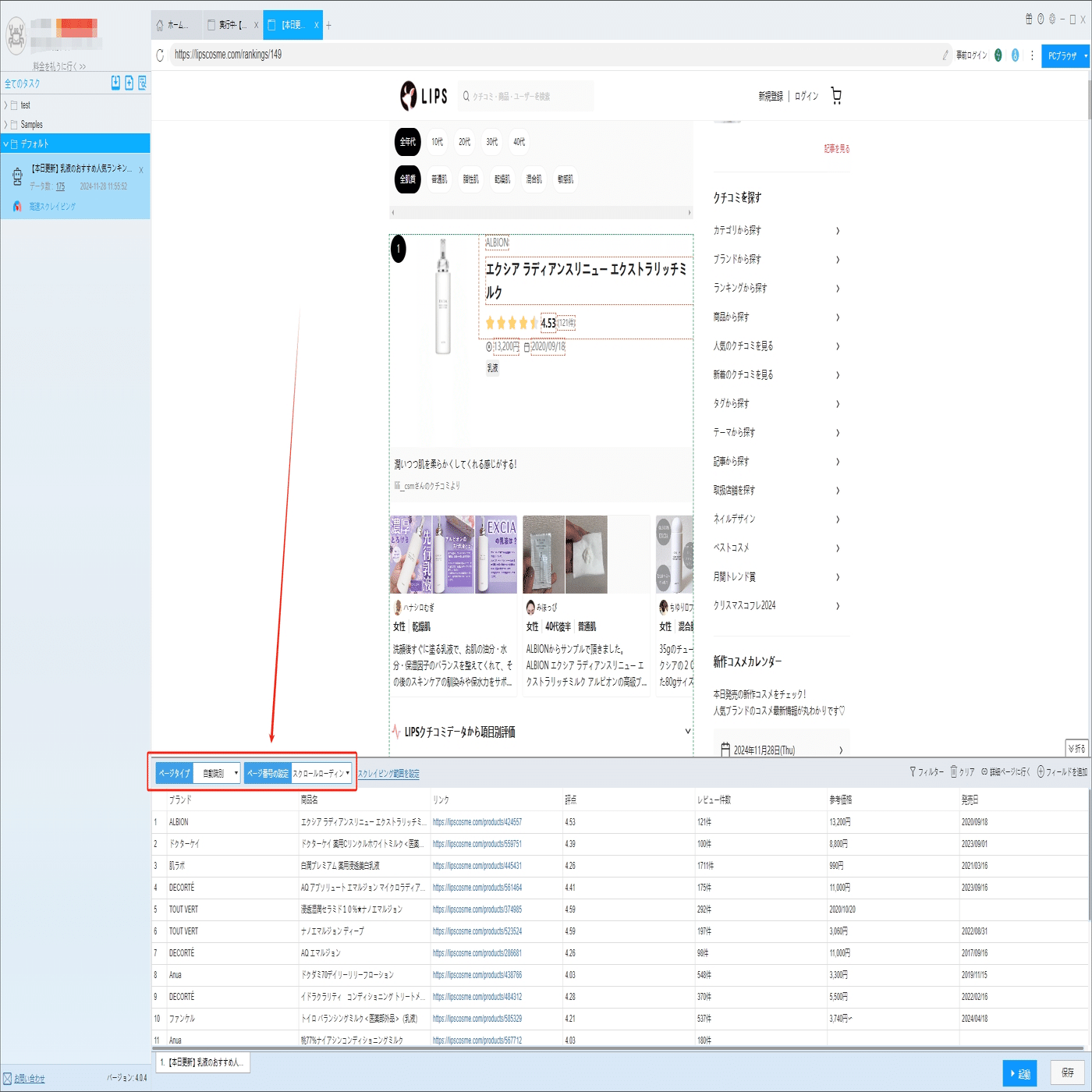Screen dimensions: 1092x1092
Task: Click the green circular icon in toolbar
Action: [x=998, y=55]
